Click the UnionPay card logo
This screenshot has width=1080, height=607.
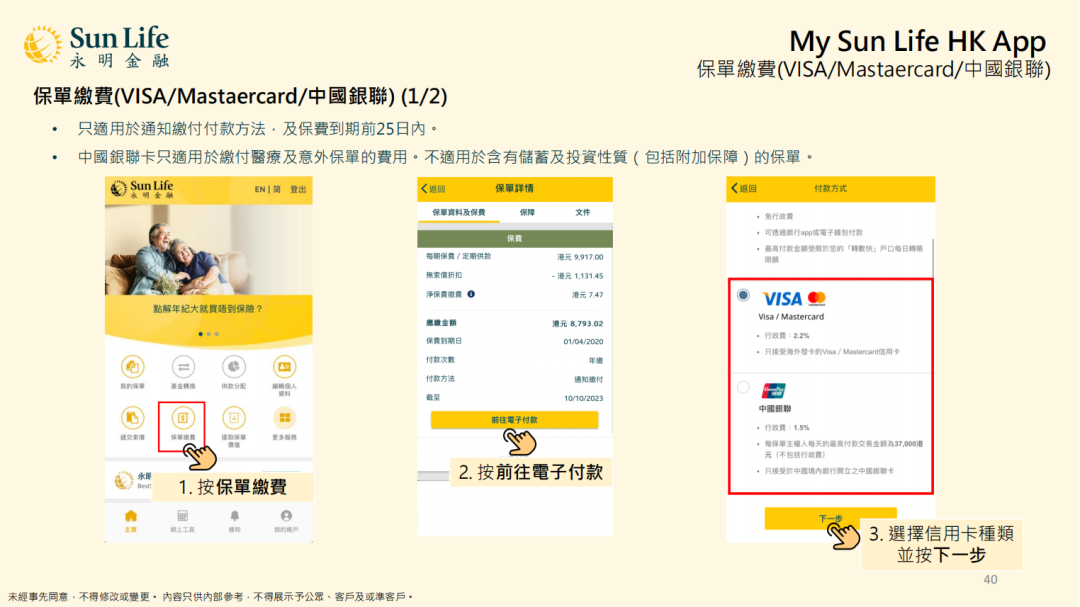[773, 391]
